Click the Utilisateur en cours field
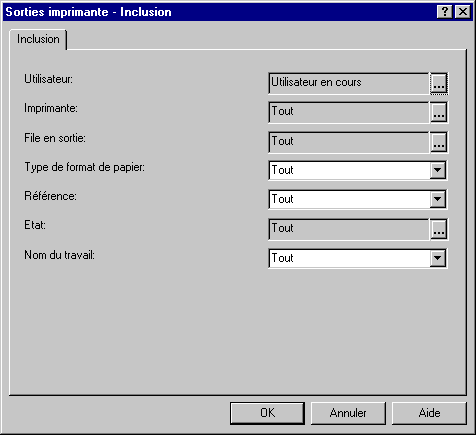476x435 pixels. tap(349, 83)
